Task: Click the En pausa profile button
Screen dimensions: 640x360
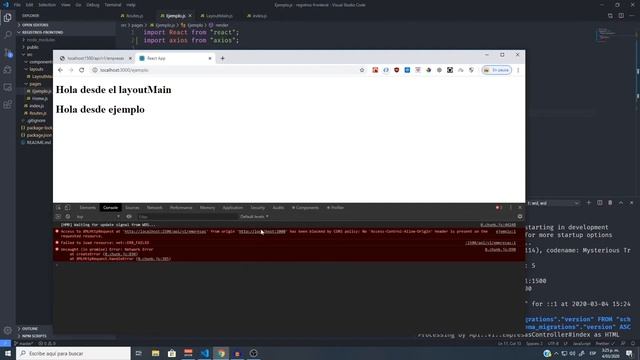Action: pyautogui.click(x=496, y=70)
